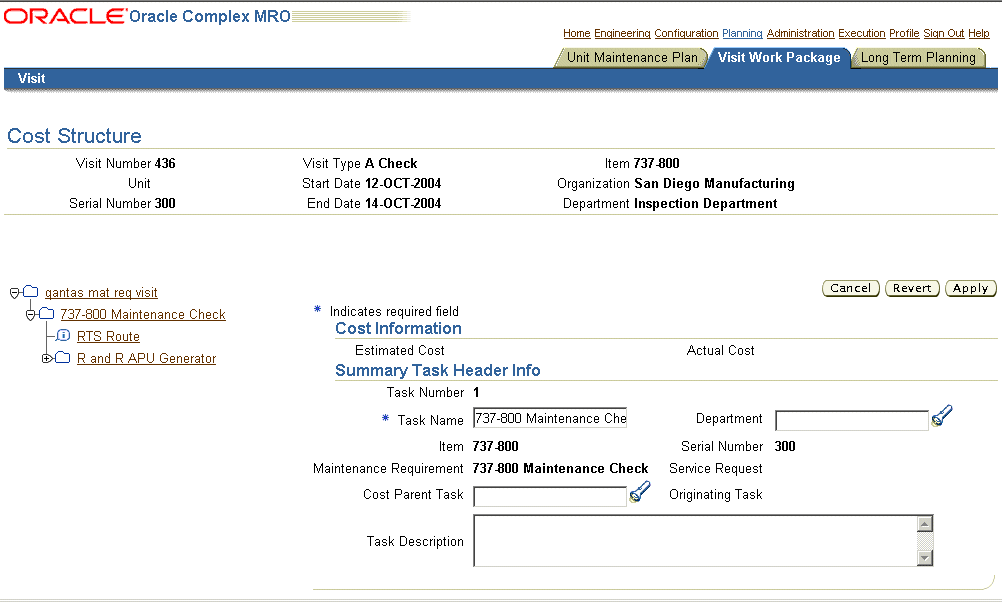Open Configuration link

[x=686, y=33]
